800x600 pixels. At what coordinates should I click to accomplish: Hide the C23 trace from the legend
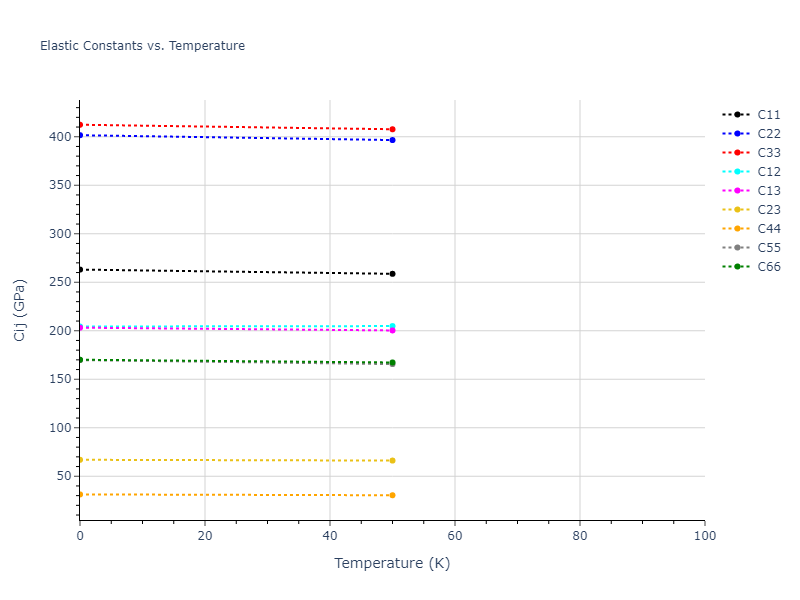coord(768,210)
